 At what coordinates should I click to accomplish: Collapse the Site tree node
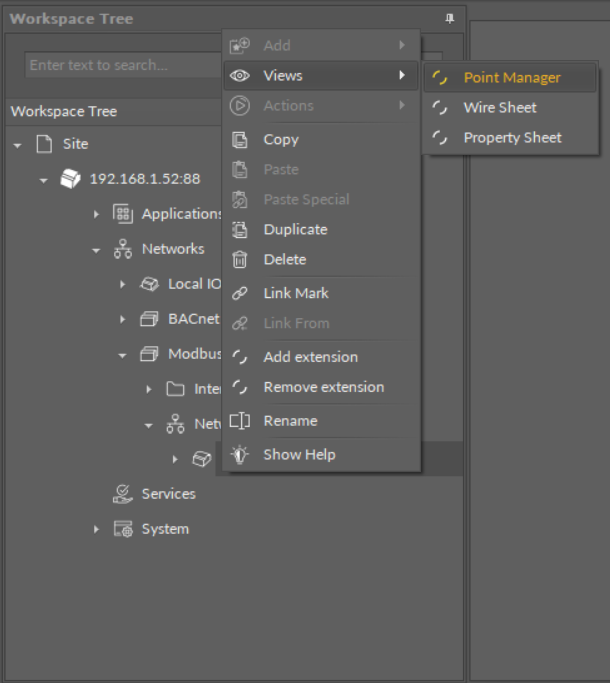point(18,145)
